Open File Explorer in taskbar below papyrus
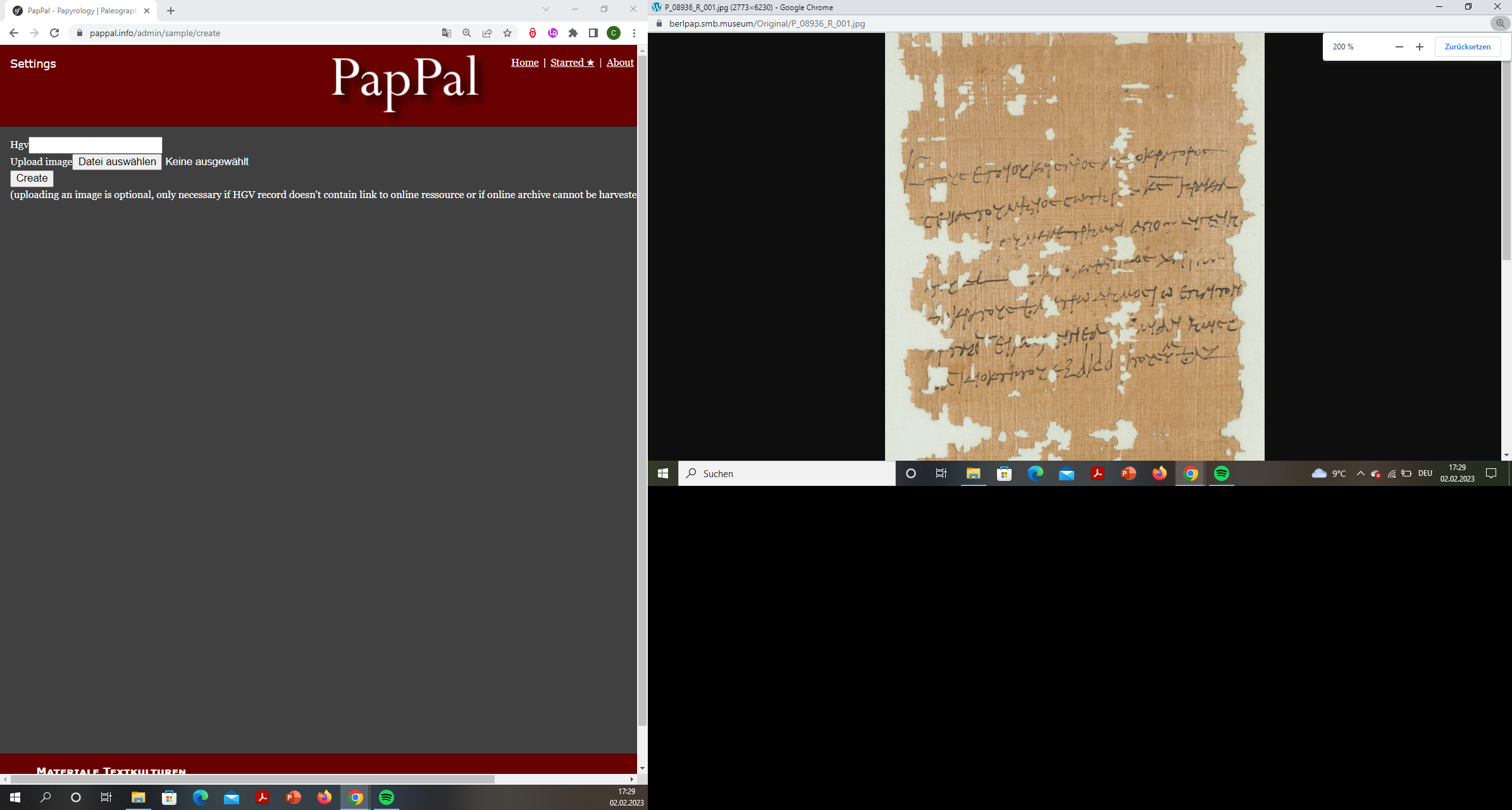This screenshot has height=810, width=1512. point(973,473)
